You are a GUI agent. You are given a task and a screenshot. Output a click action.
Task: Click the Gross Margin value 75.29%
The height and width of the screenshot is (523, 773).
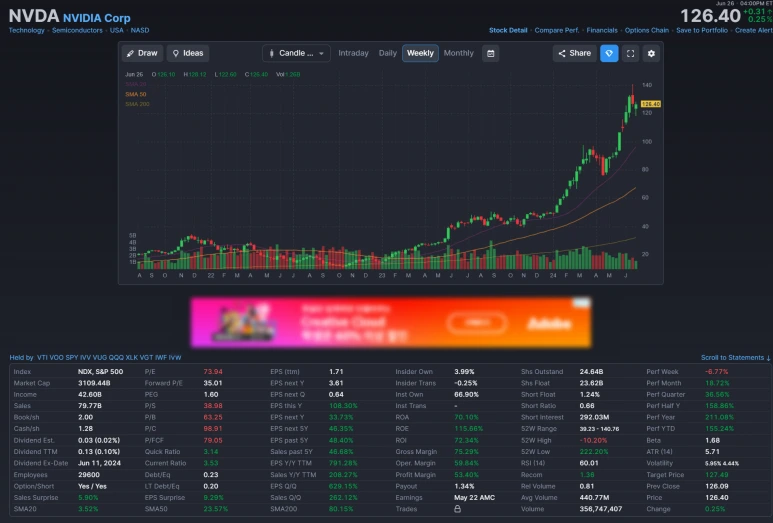point(466,452)
